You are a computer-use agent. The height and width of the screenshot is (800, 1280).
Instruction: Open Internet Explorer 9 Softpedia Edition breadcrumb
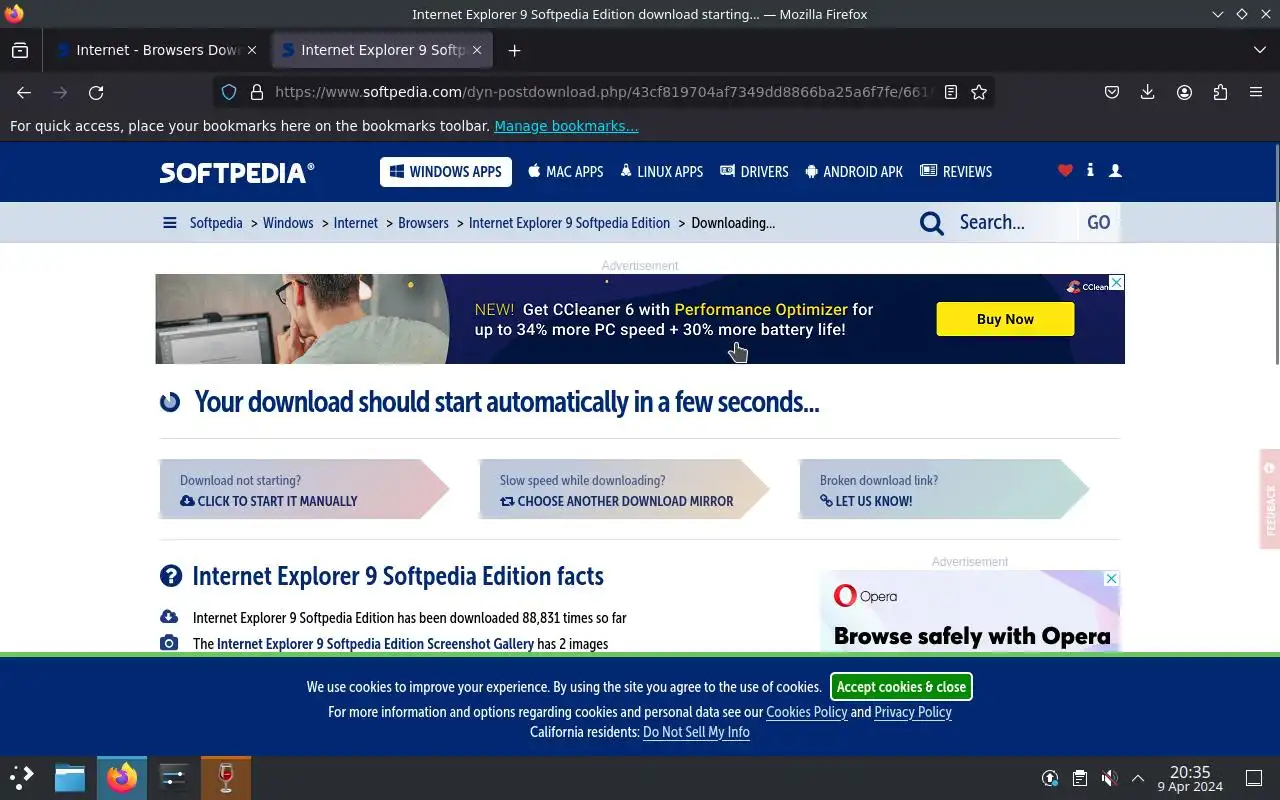(x=569, y=223)
